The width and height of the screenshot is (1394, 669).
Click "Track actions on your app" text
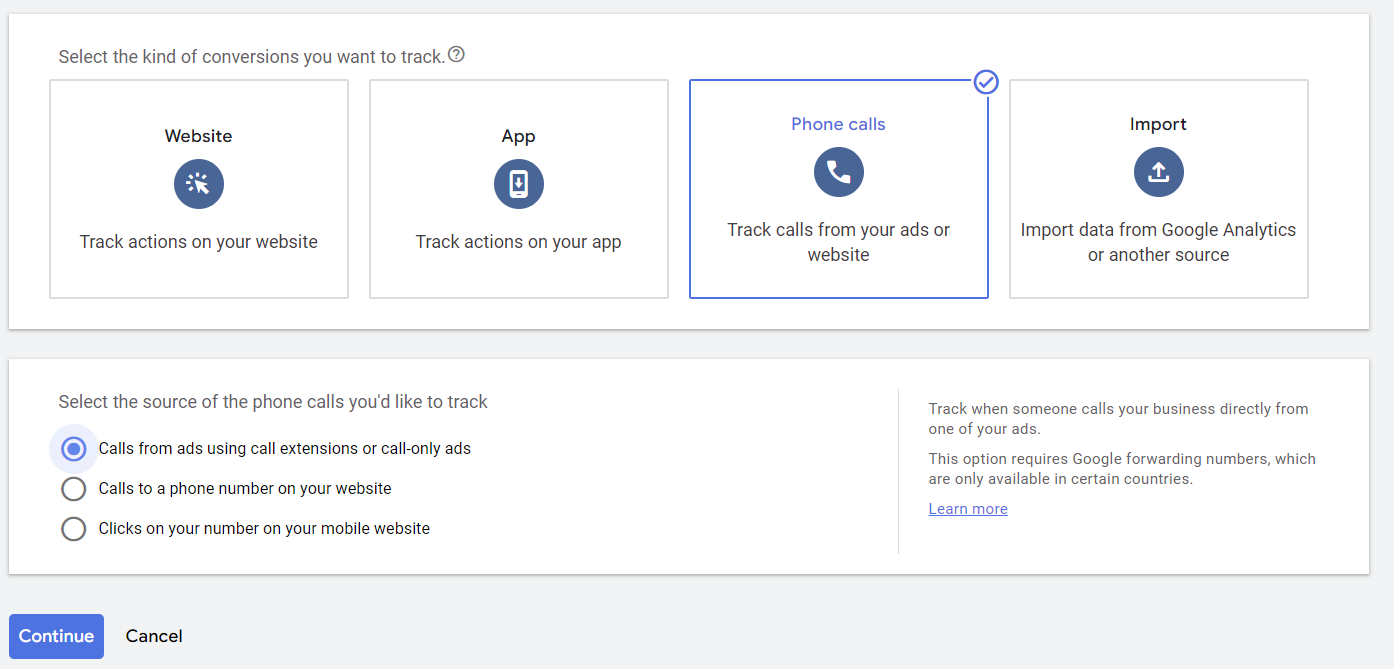pyautogui.click(x=519, y=242)
